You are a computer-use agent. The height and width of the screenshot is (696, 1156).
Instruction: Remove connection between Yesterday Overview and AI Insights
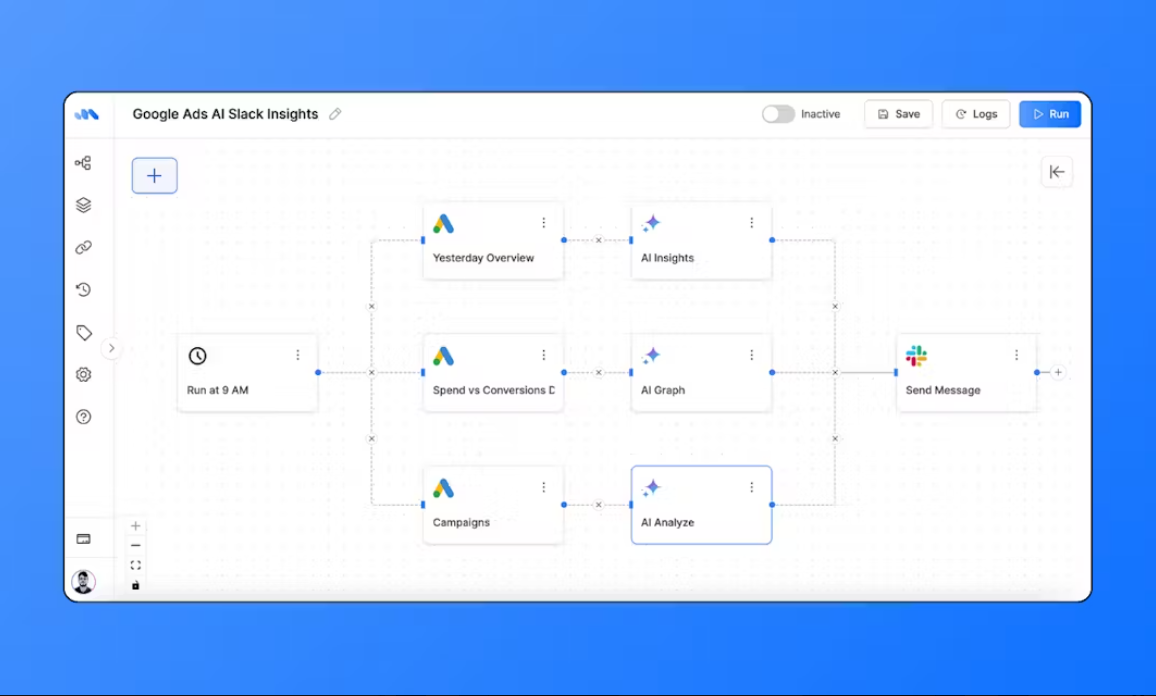(599, 240)
